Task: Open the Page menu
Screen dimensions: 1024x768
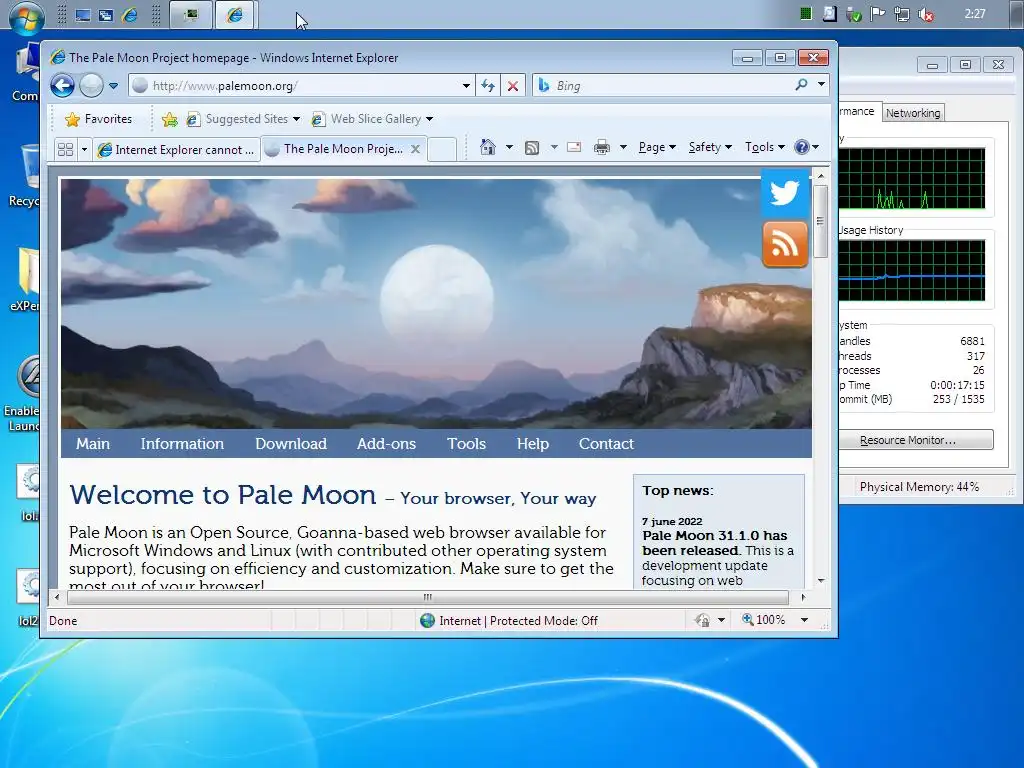Action: [x=657, y=147]
